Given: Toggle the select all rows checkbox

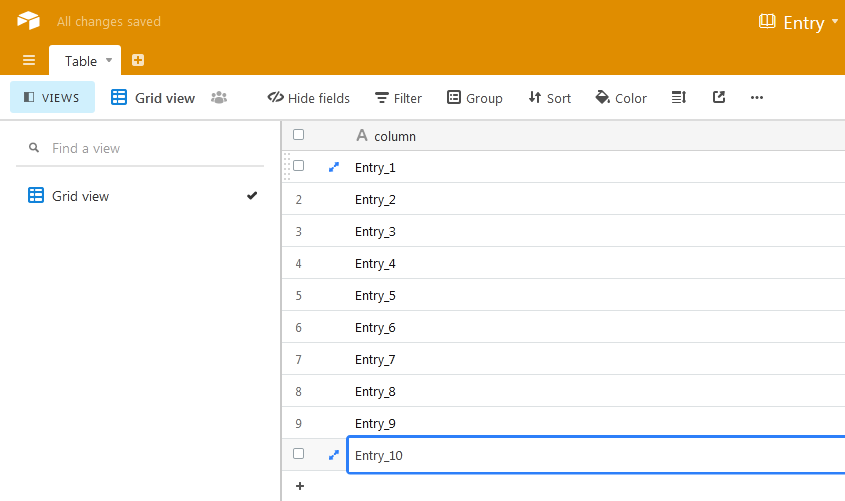Looking at the screenshot, I should tap(298, 135).
